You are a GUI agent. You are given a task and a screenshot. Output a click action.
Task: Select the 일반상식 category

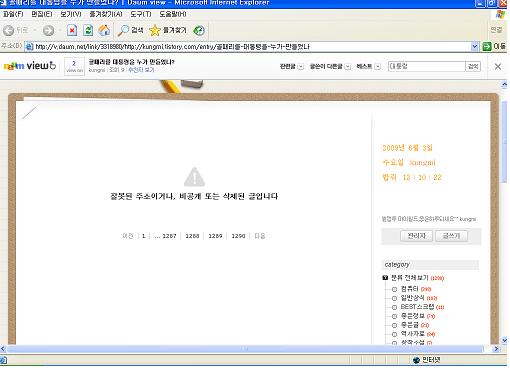pyautogui.click(x=412, y=298)
